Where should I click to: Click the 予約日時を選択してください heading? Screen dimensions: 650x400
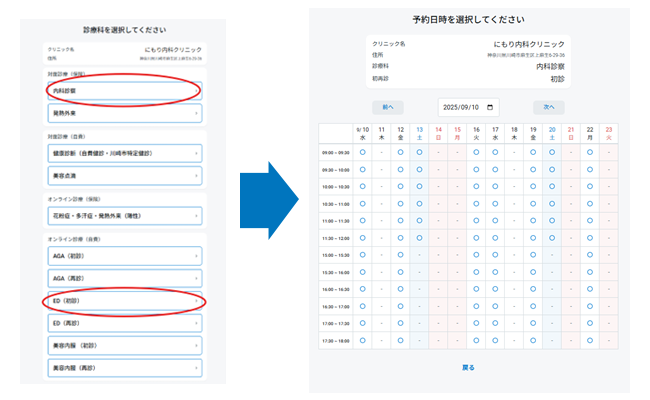pos(468,19)
